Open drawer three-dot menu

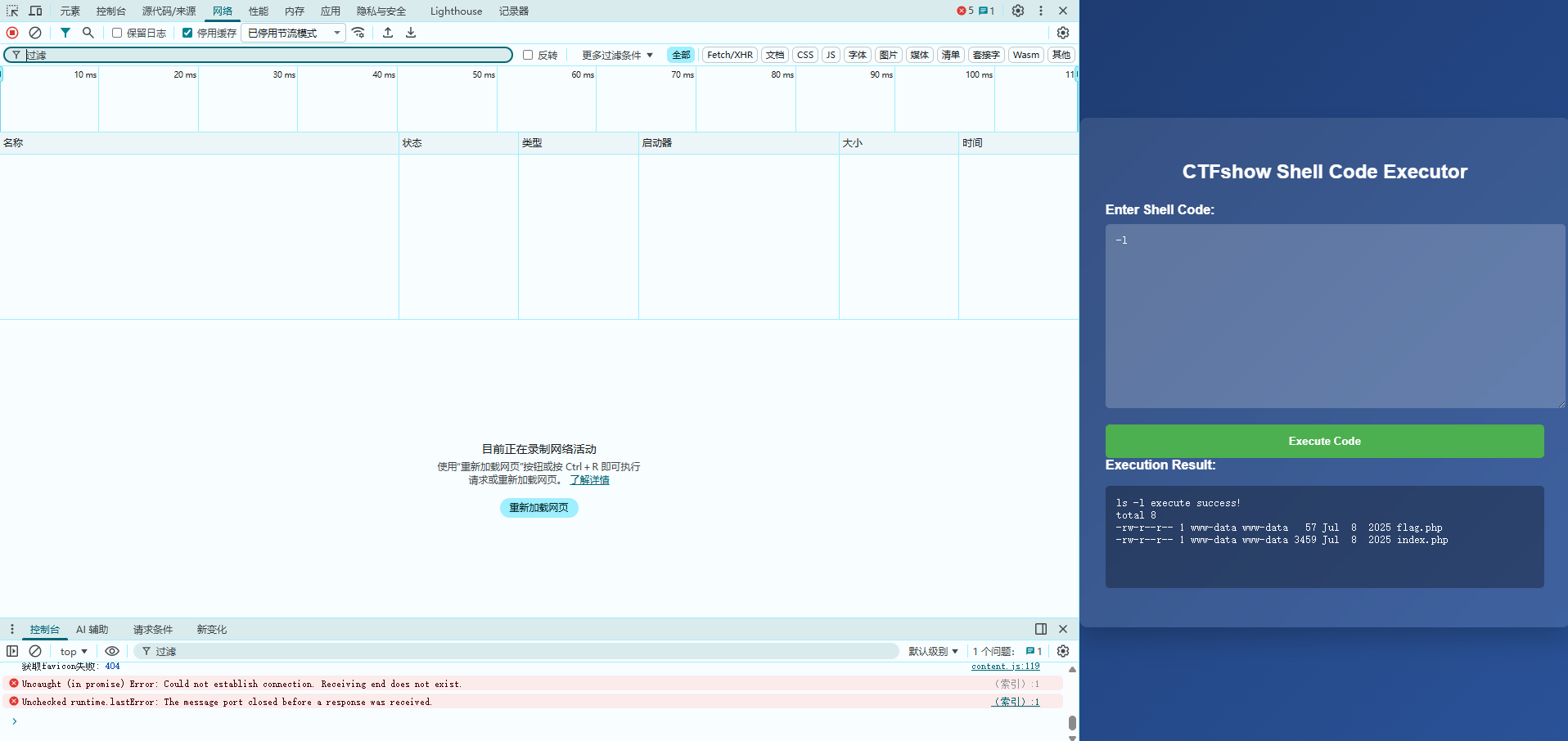click(11, 629)
